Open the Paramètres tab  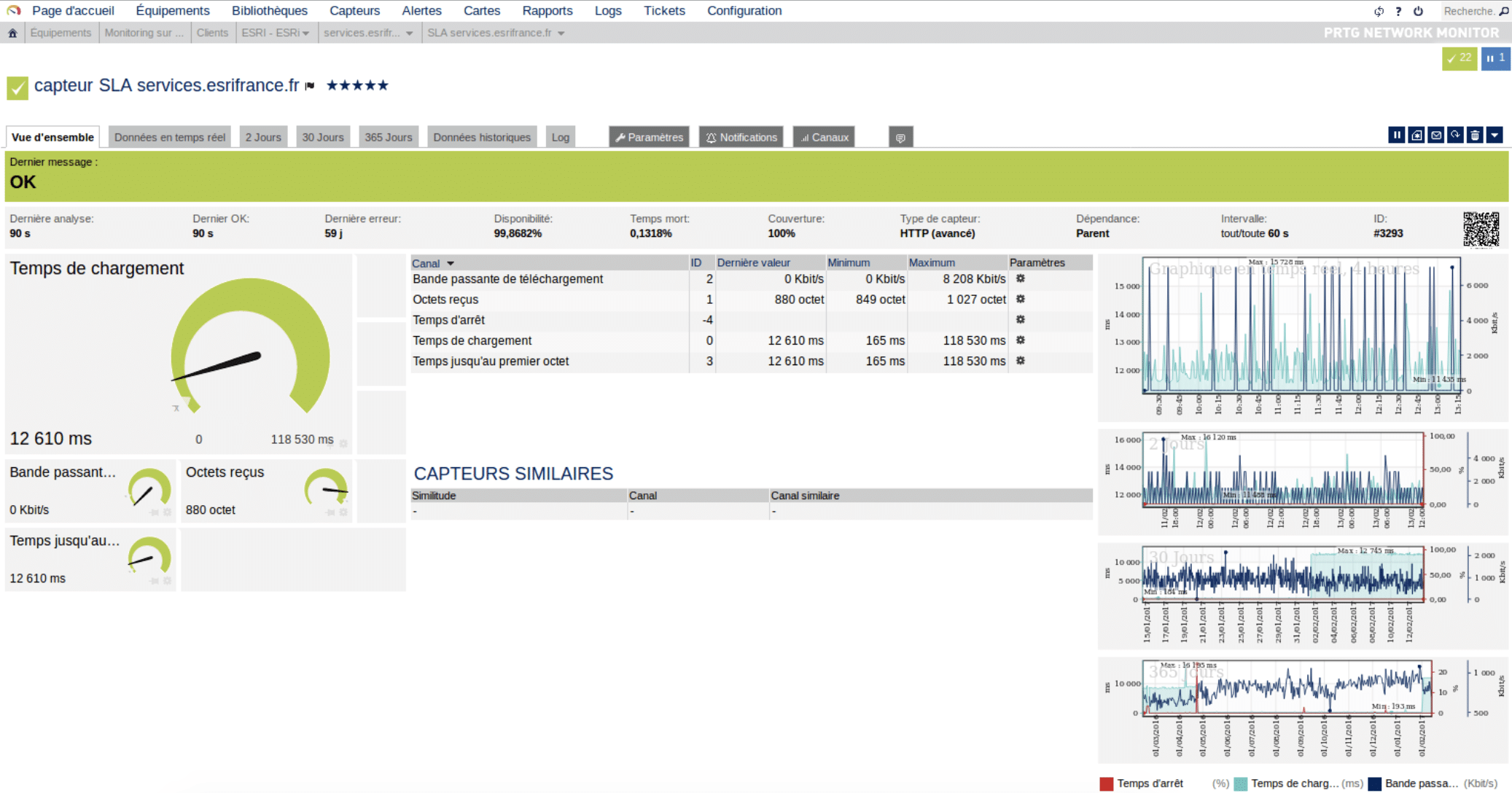click(x=650, y=137)
